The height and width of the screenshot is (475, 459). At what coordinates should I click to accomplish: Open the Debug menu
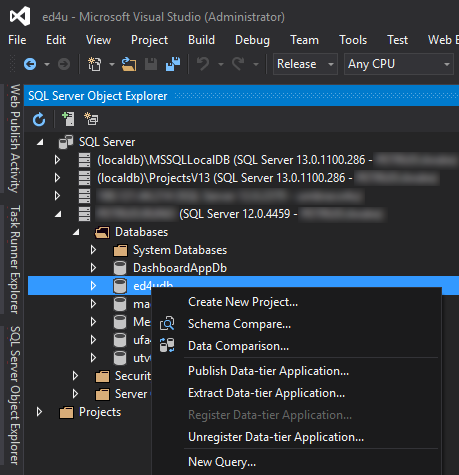coord(252,40)
